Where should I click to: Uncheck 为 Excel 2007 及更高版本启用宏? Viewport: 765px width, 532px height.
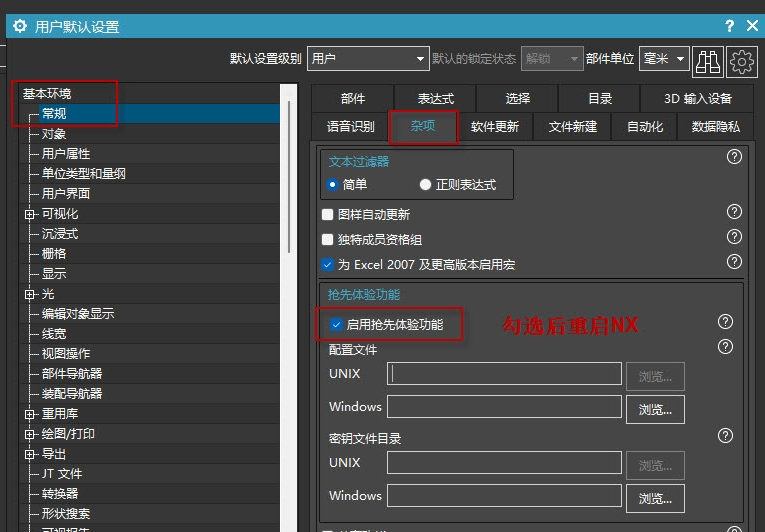[328, 265]
